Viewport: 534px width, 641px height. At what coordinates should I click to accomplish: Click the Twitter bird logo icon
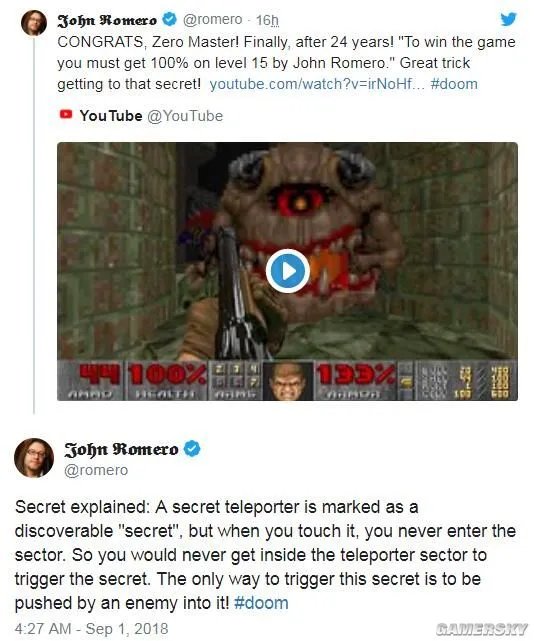point(508,19)
